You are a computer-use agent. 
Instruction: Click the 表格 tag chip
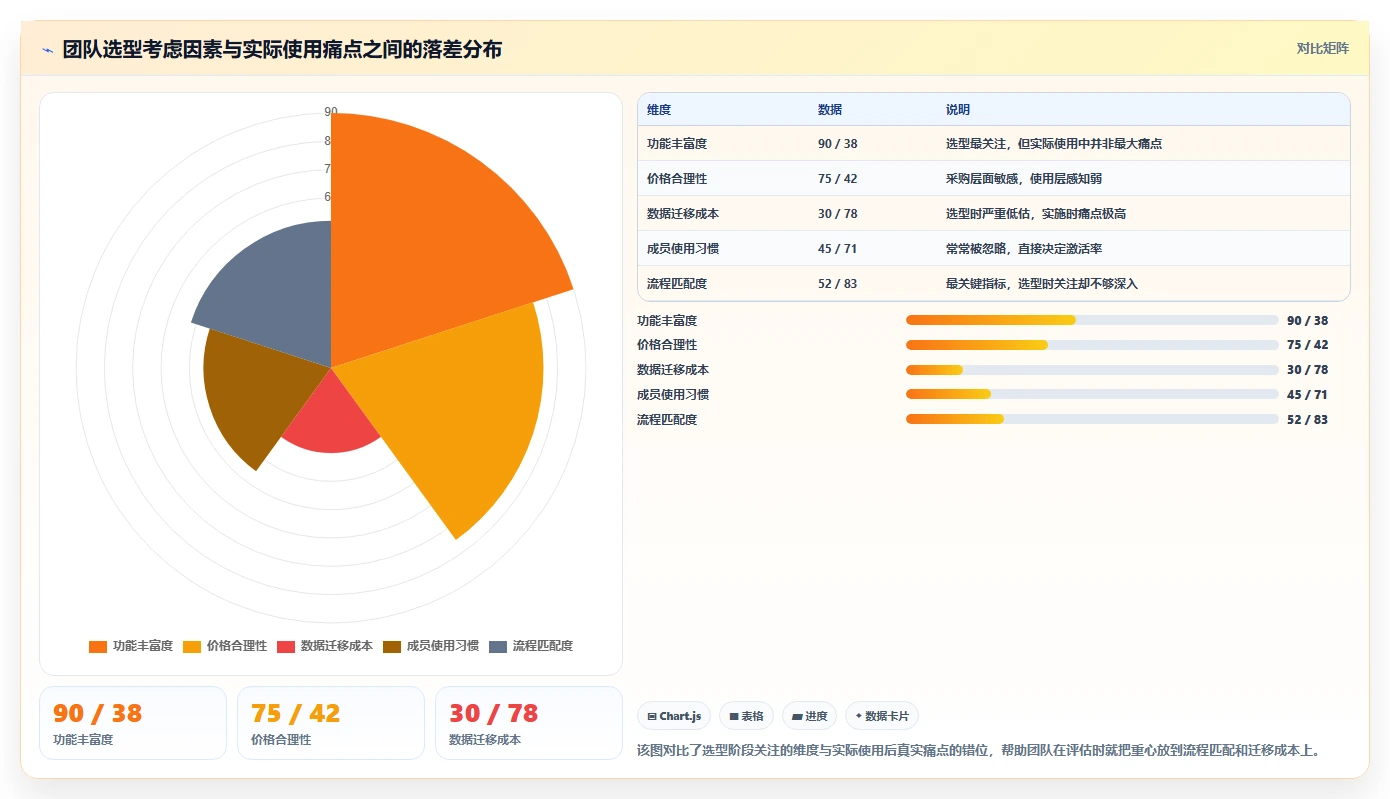(x=746, y=716)
